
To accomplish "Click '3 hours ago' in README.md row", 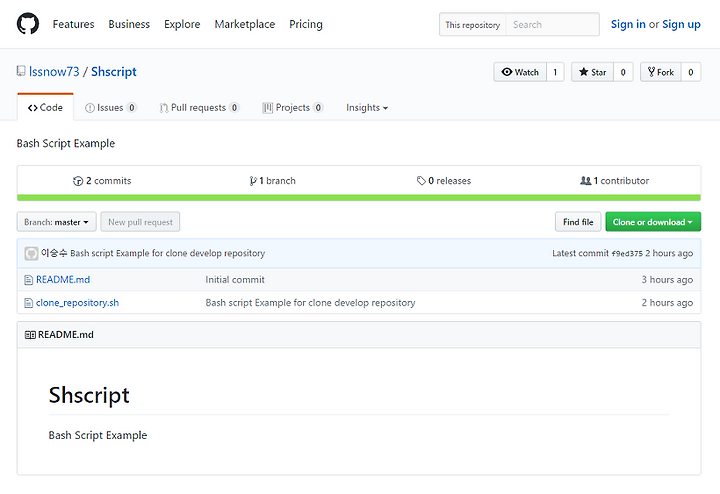I will click(x=667, y=280).
